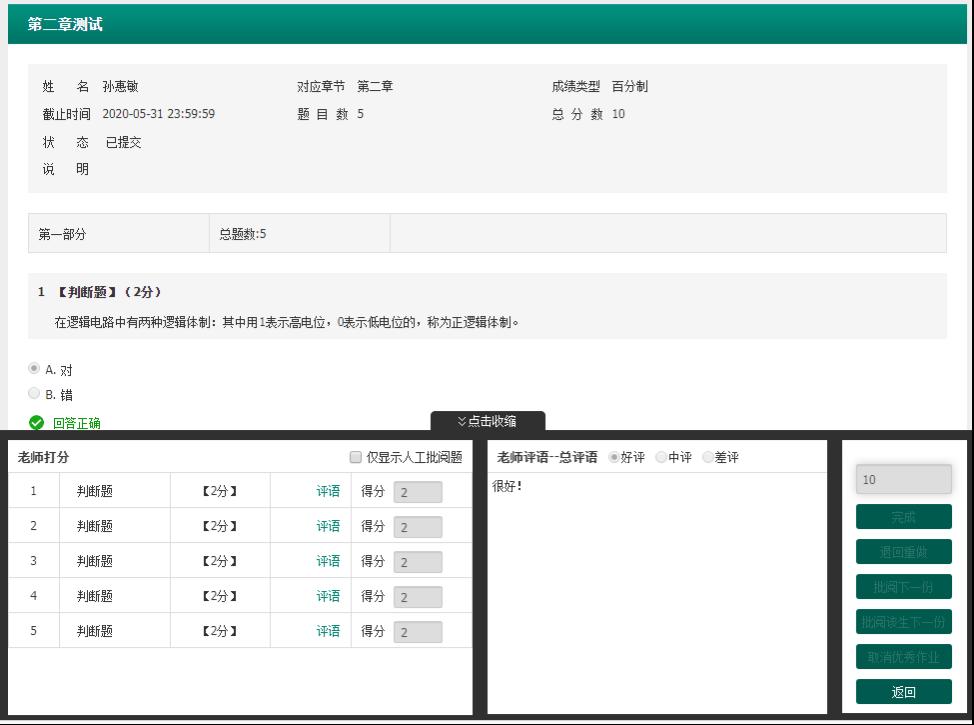Open 评语 link for question 1

coord(328,491)
